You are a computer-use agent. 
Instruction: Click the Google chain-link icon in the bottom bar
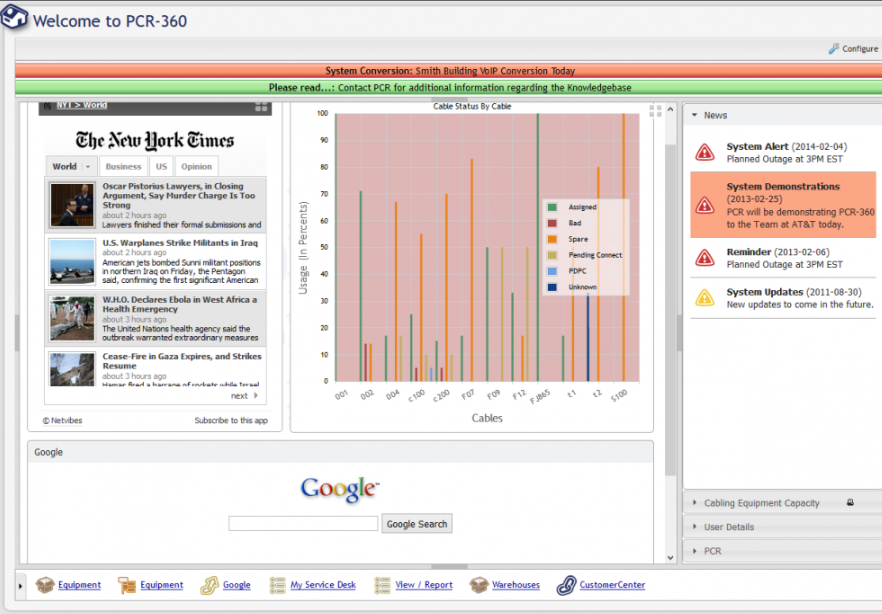[209, 585]
